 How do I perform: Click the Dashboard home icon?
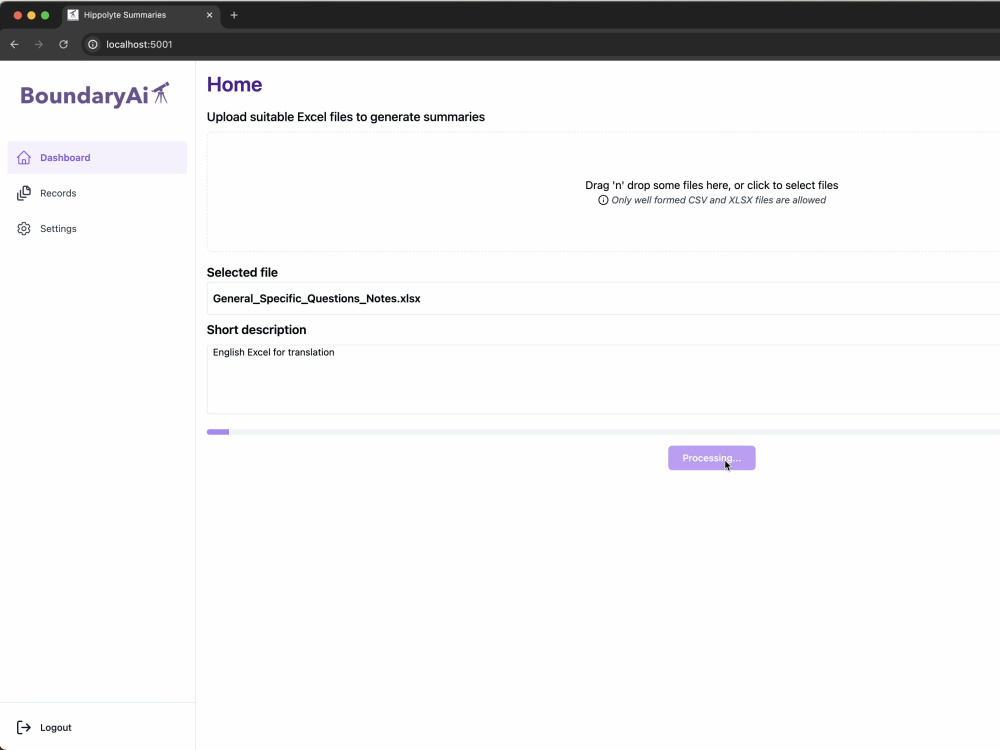pyautogui.click(x=24, y=158)
